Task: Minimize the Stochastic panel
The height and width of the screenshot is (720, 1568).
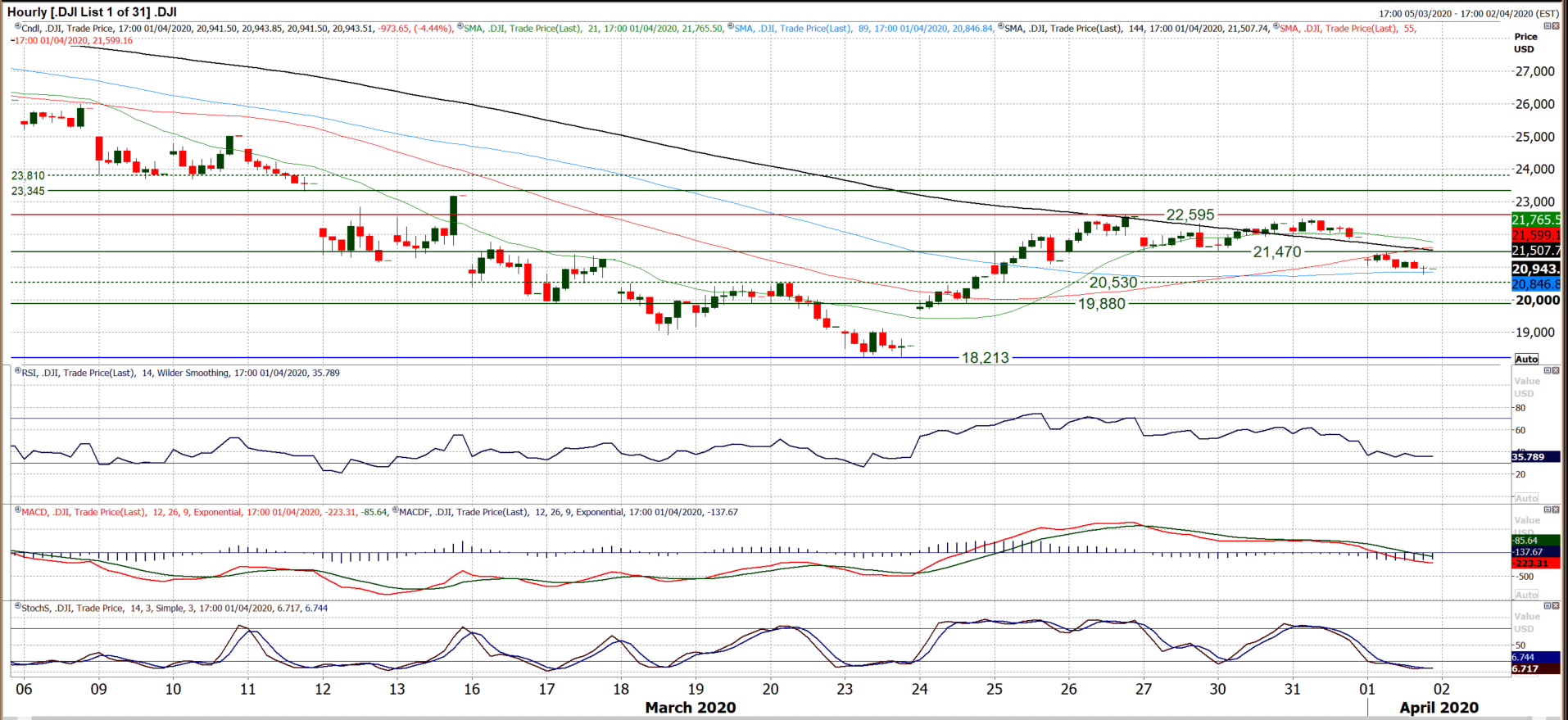Action: [x=1548, y=606]
